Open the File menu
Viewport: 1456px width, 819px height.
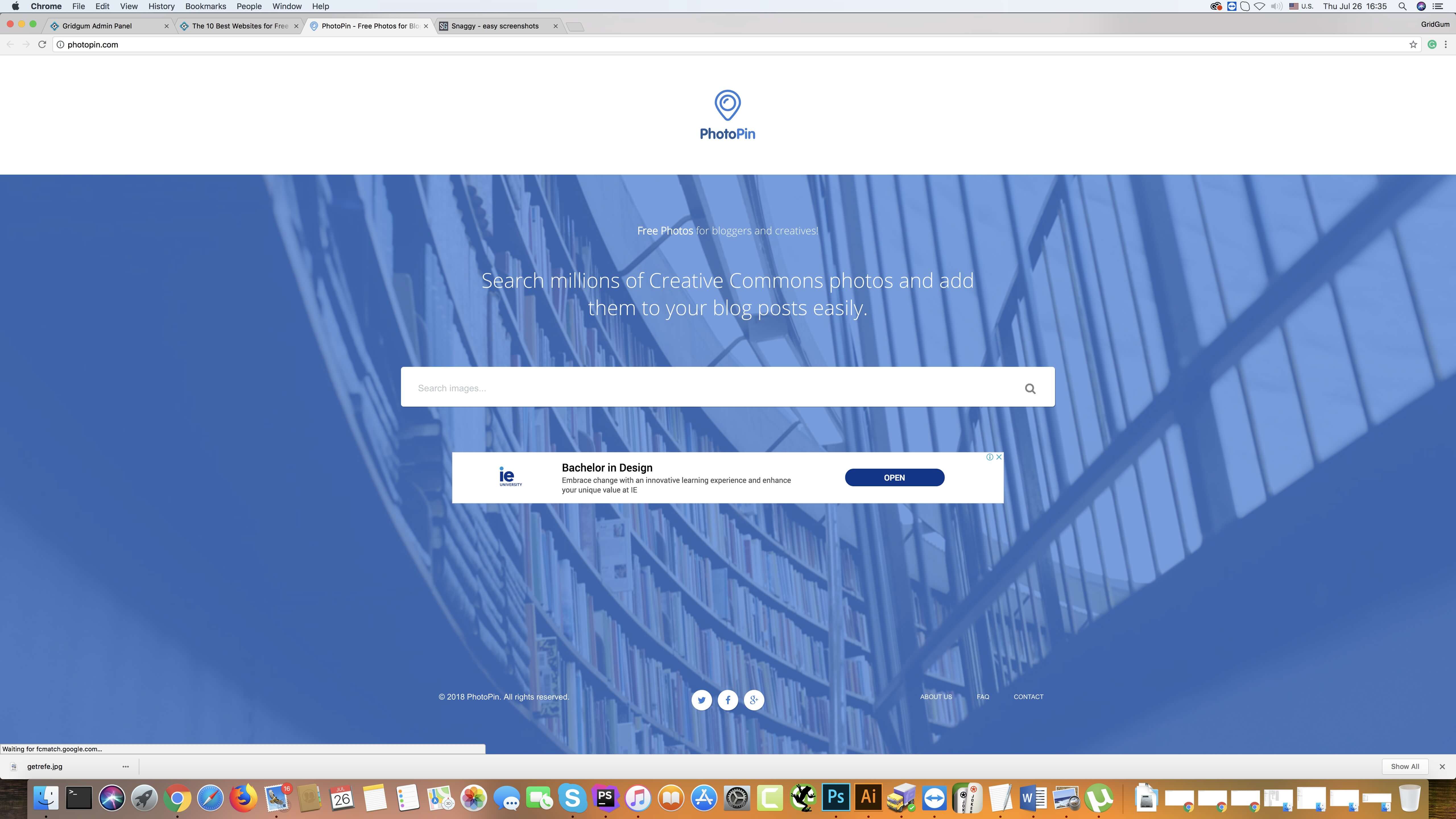(x=78, y=6)
